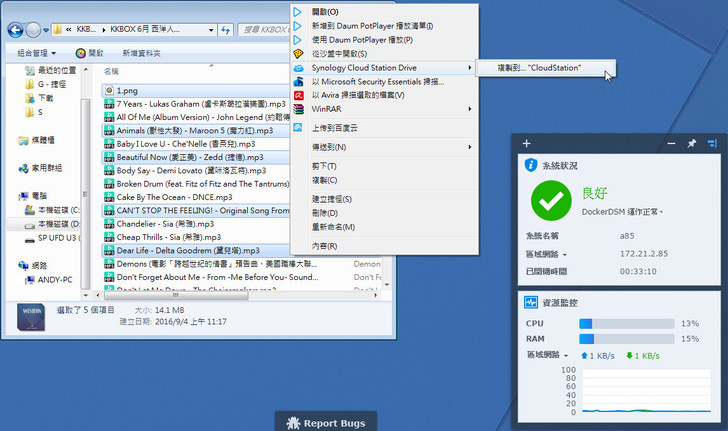
Task: Select G - 捷徑 in navigation pane
Action: click(46, 84)
